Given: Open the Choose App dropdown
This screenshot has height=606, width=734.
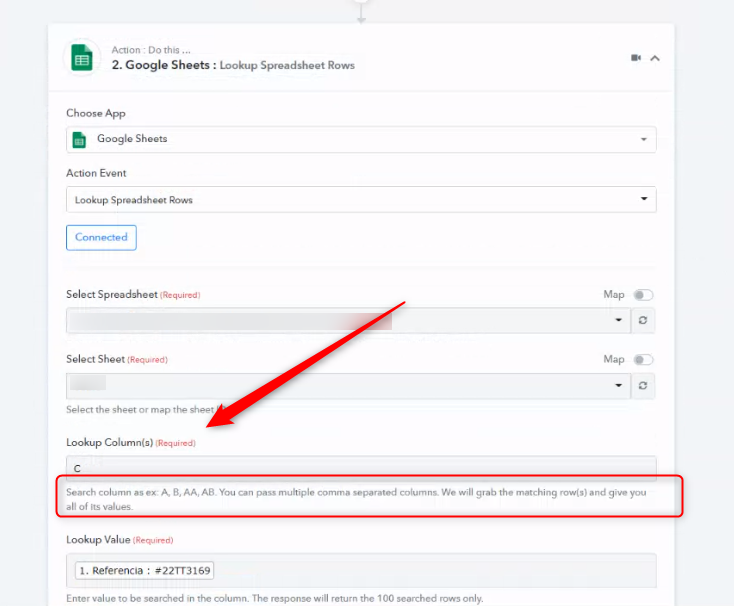Looking at the screenshot, I should pos(361,139).
